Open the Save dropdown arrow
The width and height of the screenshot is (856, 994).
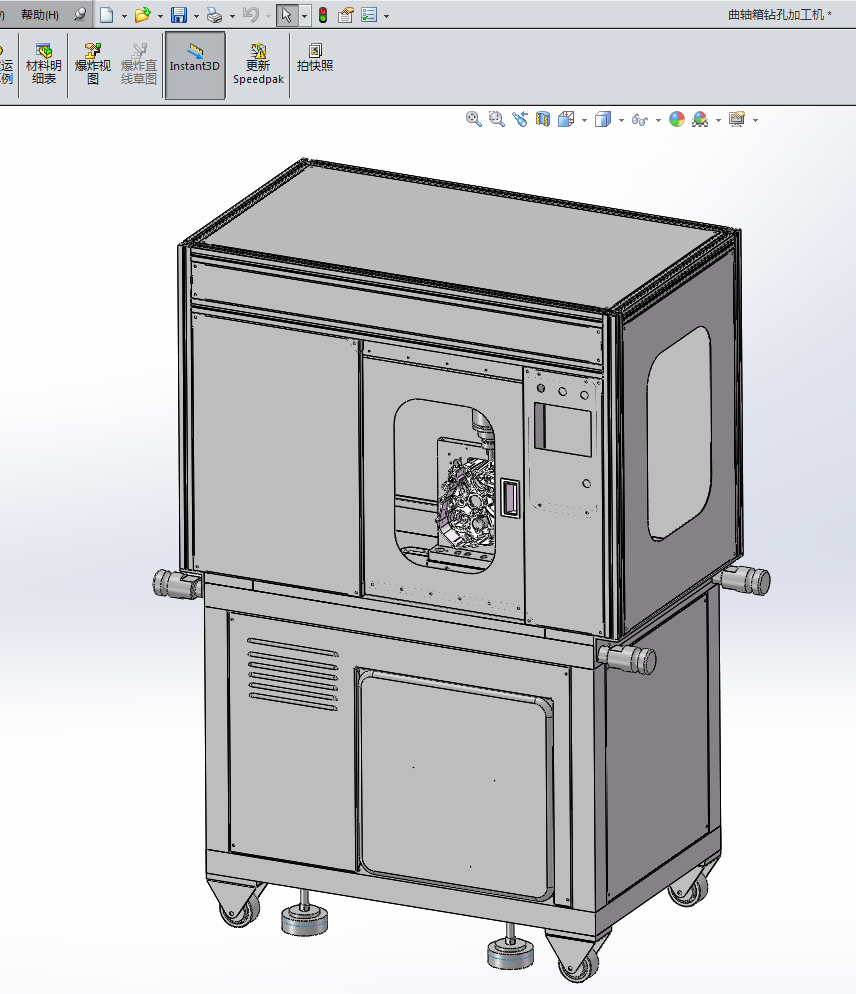click(196, 16)
